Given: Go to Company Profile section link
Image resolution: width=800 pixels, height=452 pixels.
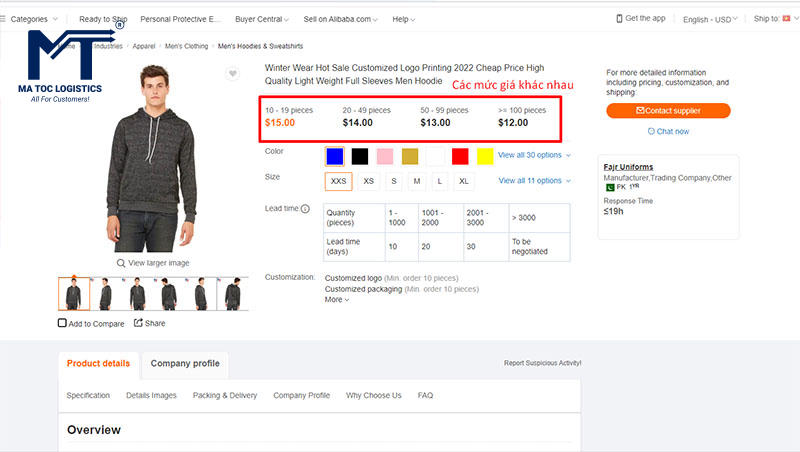Looking at the screenshot, I should click(302, 395).
